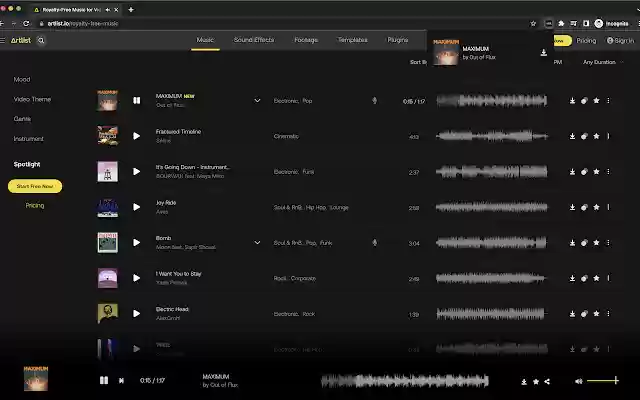Favorite the Electric Head track
640x400 pixels.
click(x=596, y=313)
